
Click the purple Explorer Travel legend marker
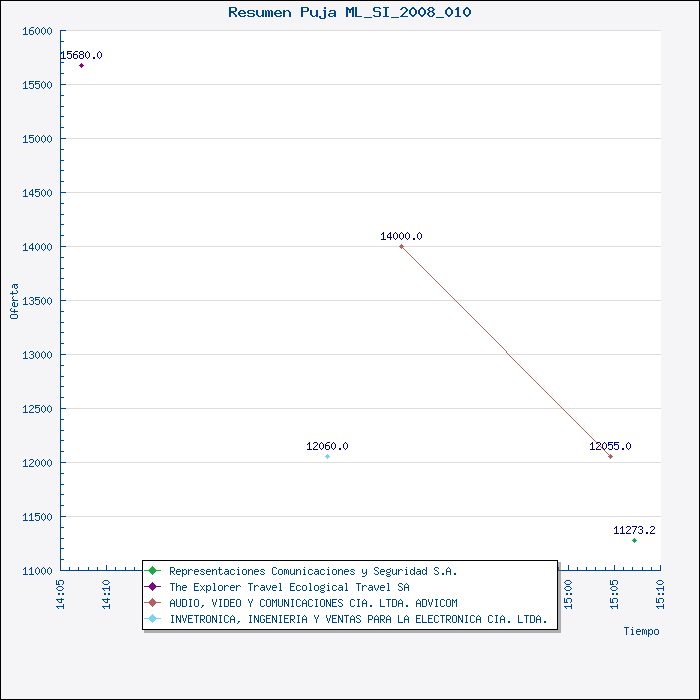(x=153, y=587)
